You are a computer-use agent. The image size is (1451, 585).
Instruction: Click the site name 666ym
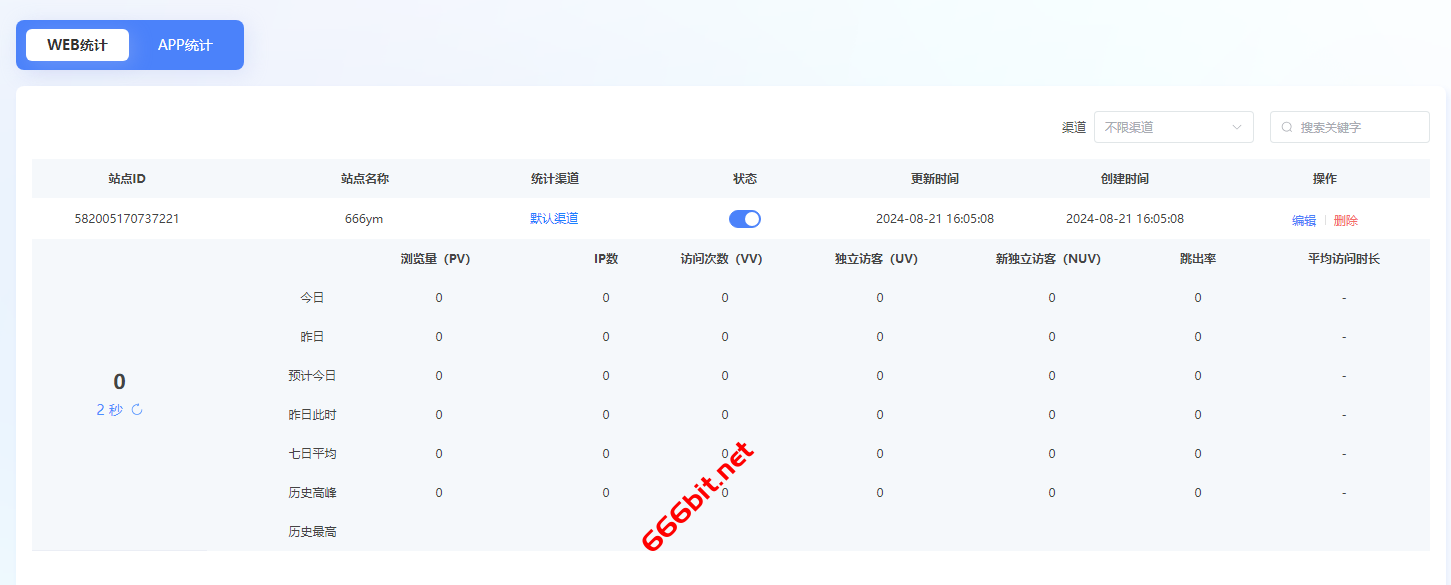(364, 219)
